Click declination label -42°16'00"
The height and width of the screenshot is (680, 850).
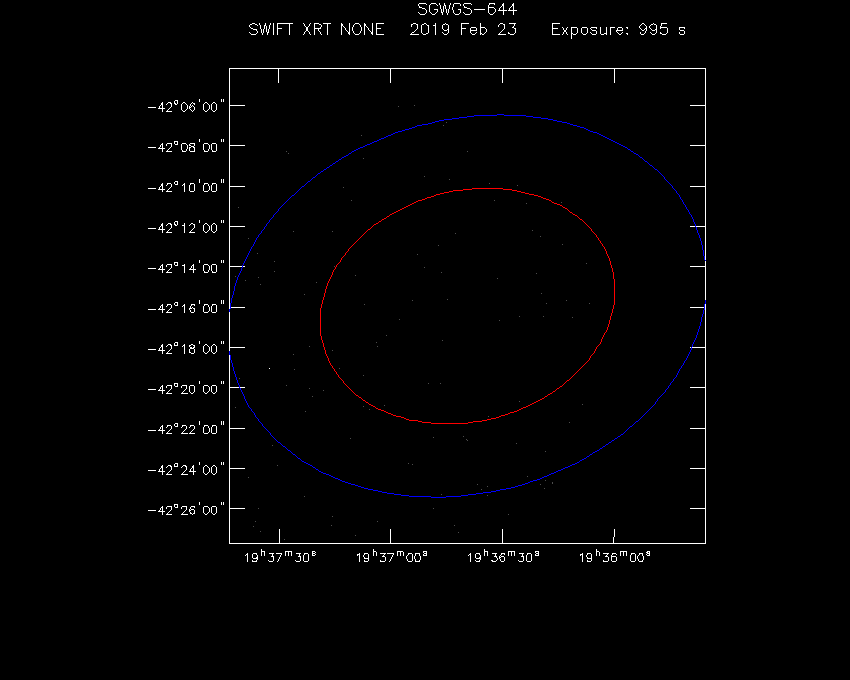tap(186, 308)
